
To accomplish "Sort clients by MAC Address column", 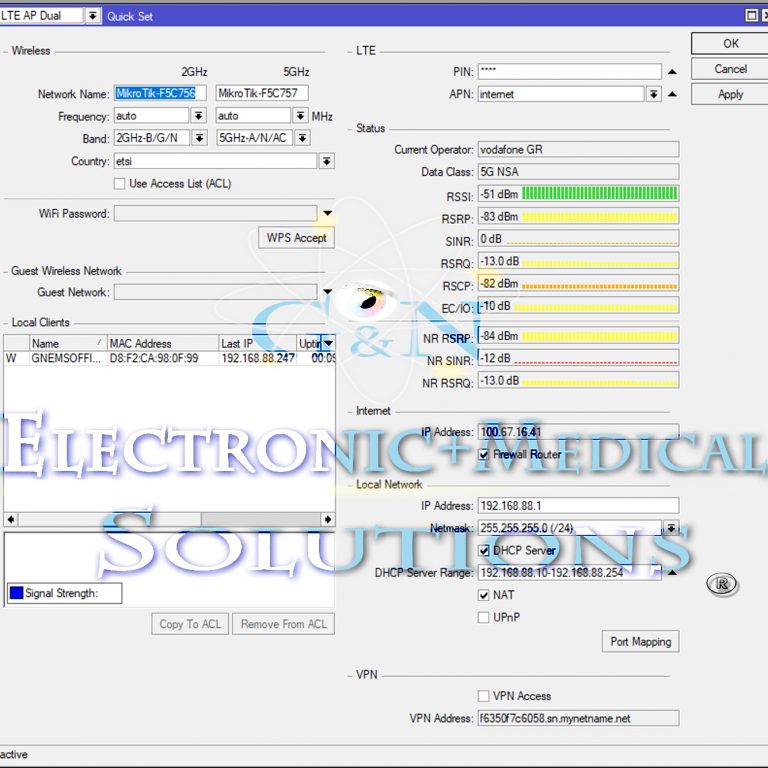I will (163, 343).
